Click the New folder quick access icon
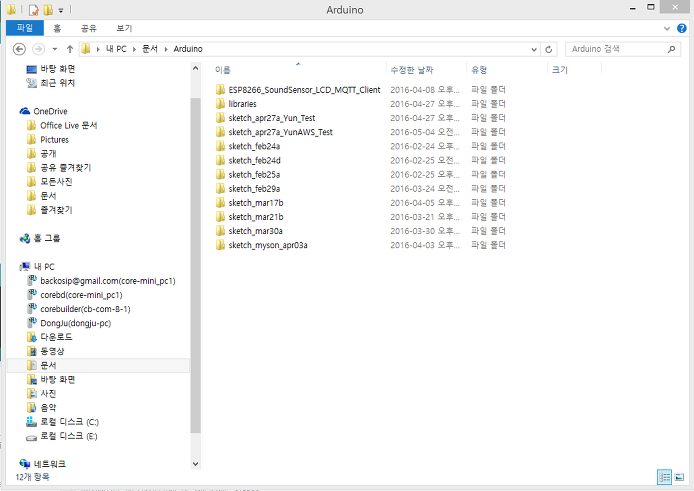 48,9
